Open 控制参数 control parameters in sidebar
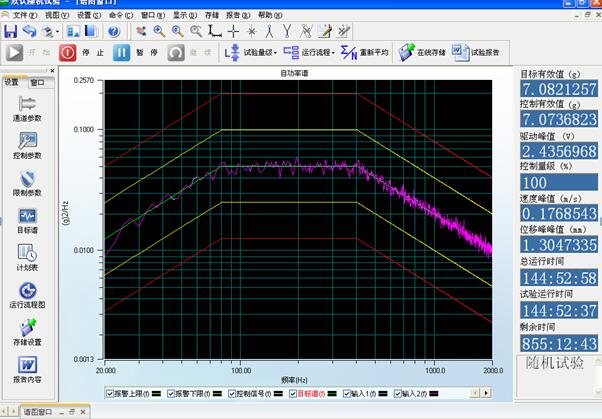Image resolution: width=602 pixels, height=419 pixels. coord(27,146)
